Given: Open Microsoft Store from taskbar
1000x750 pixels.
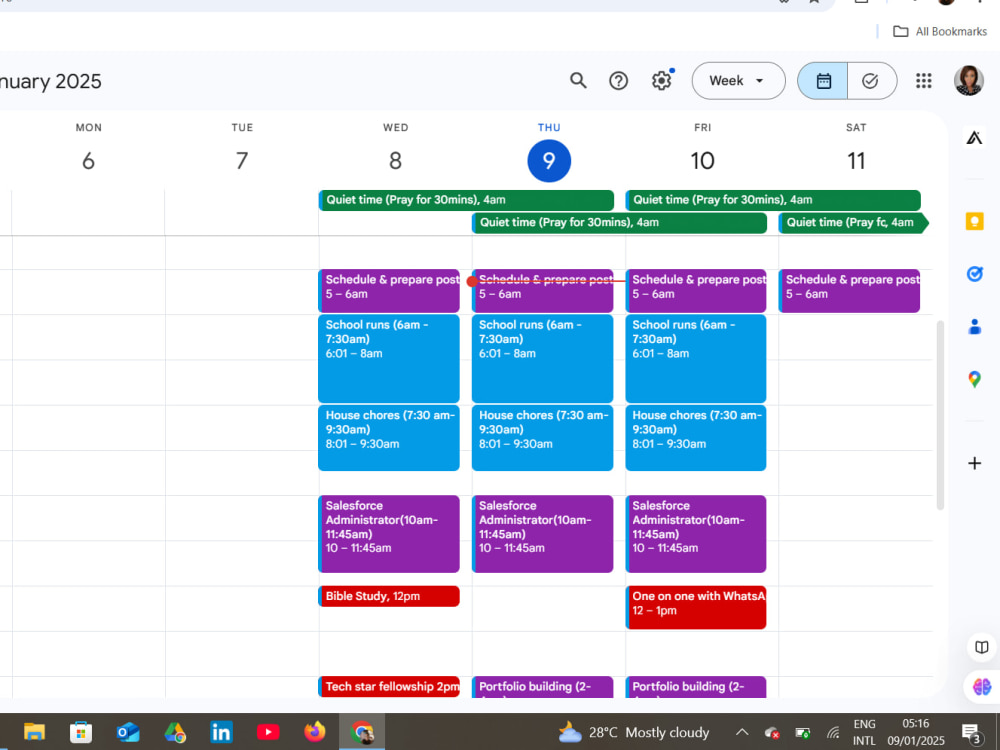Looking at the screenshot, I should tap(81, 732).
